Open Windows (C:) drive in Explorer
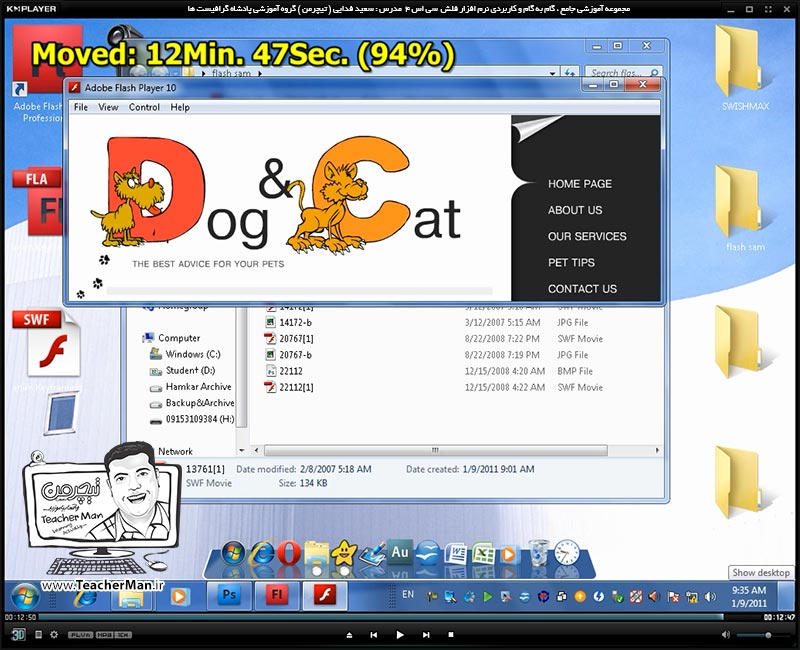800x650 pixels. pyautogui.click(x=192, y=354)
